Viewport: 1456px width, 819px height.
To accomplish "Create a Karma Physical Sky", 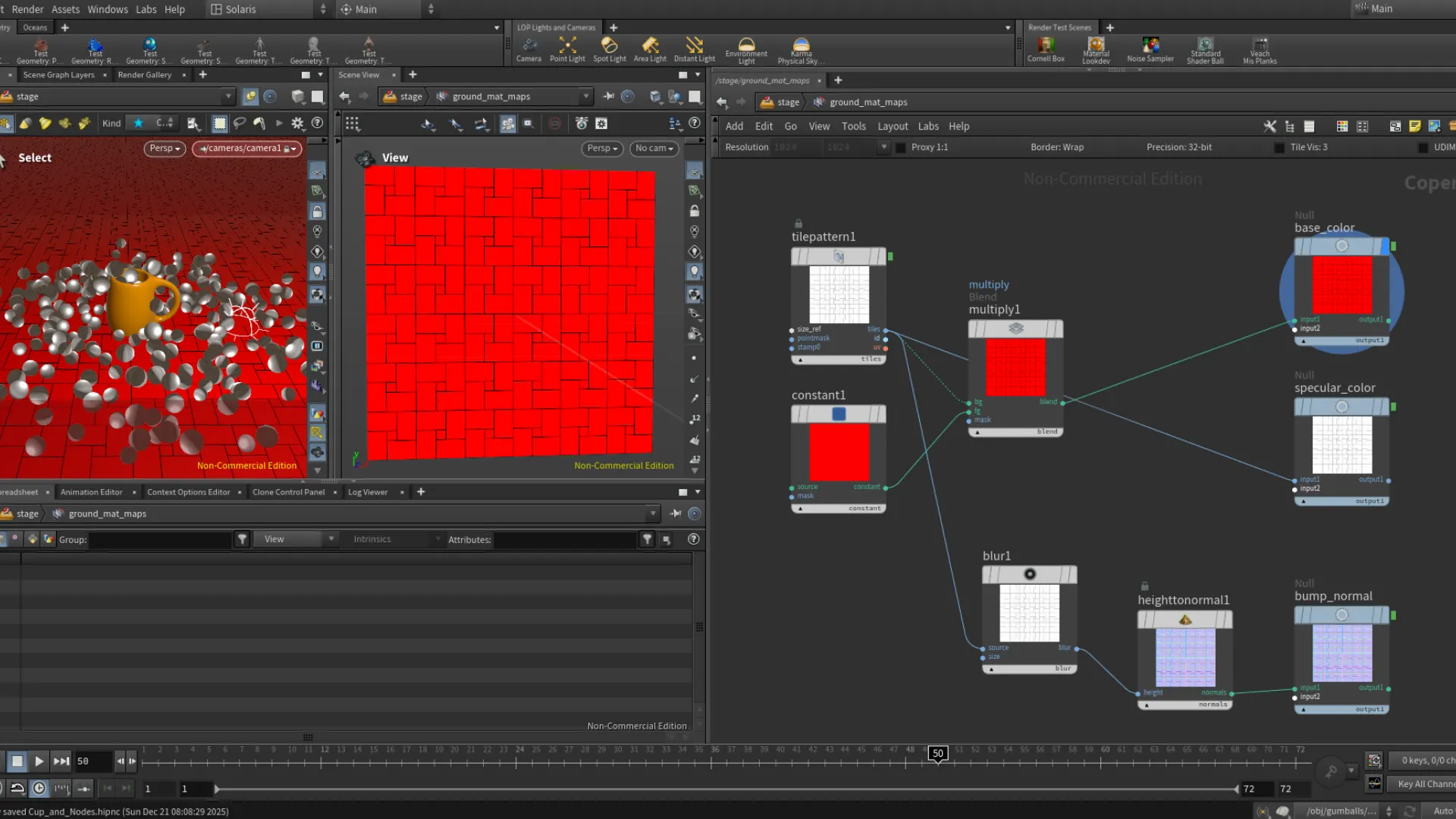I will pyautogui.click(x=799, y=49).
